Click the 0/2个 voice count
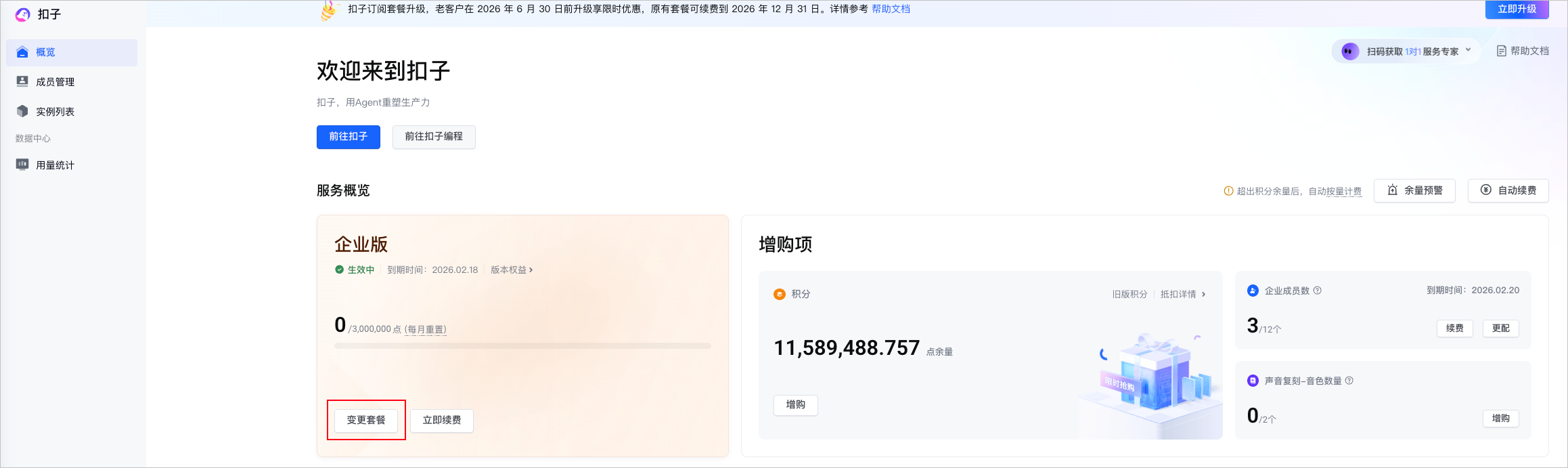The image size is (1568, 468). 1261,417
